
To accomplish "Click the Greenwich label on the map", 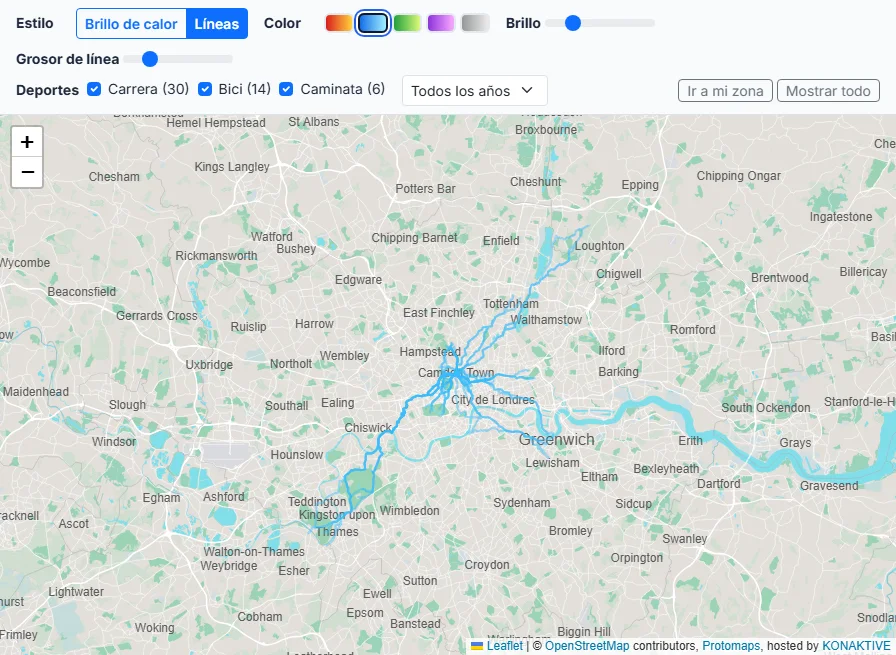I will [557, 439].
